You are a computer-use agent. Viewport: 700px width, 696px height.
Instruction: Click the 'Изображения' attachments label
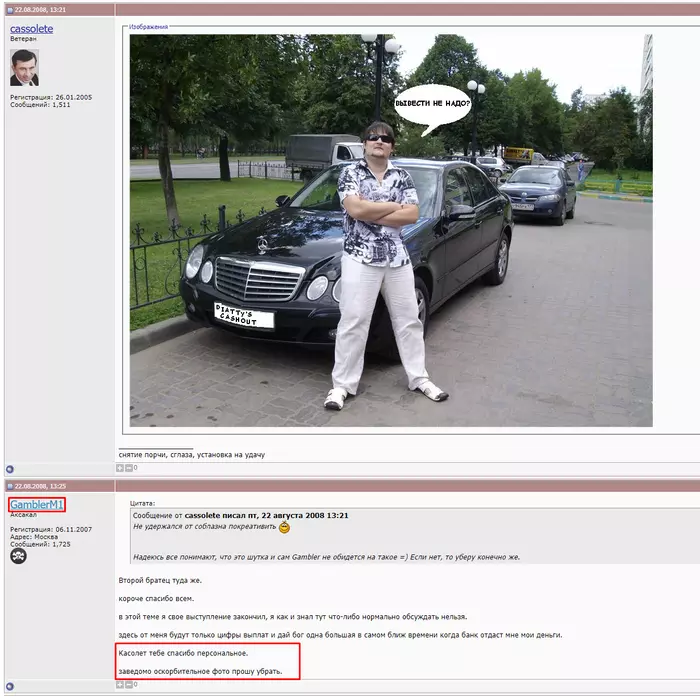[148, 27]
